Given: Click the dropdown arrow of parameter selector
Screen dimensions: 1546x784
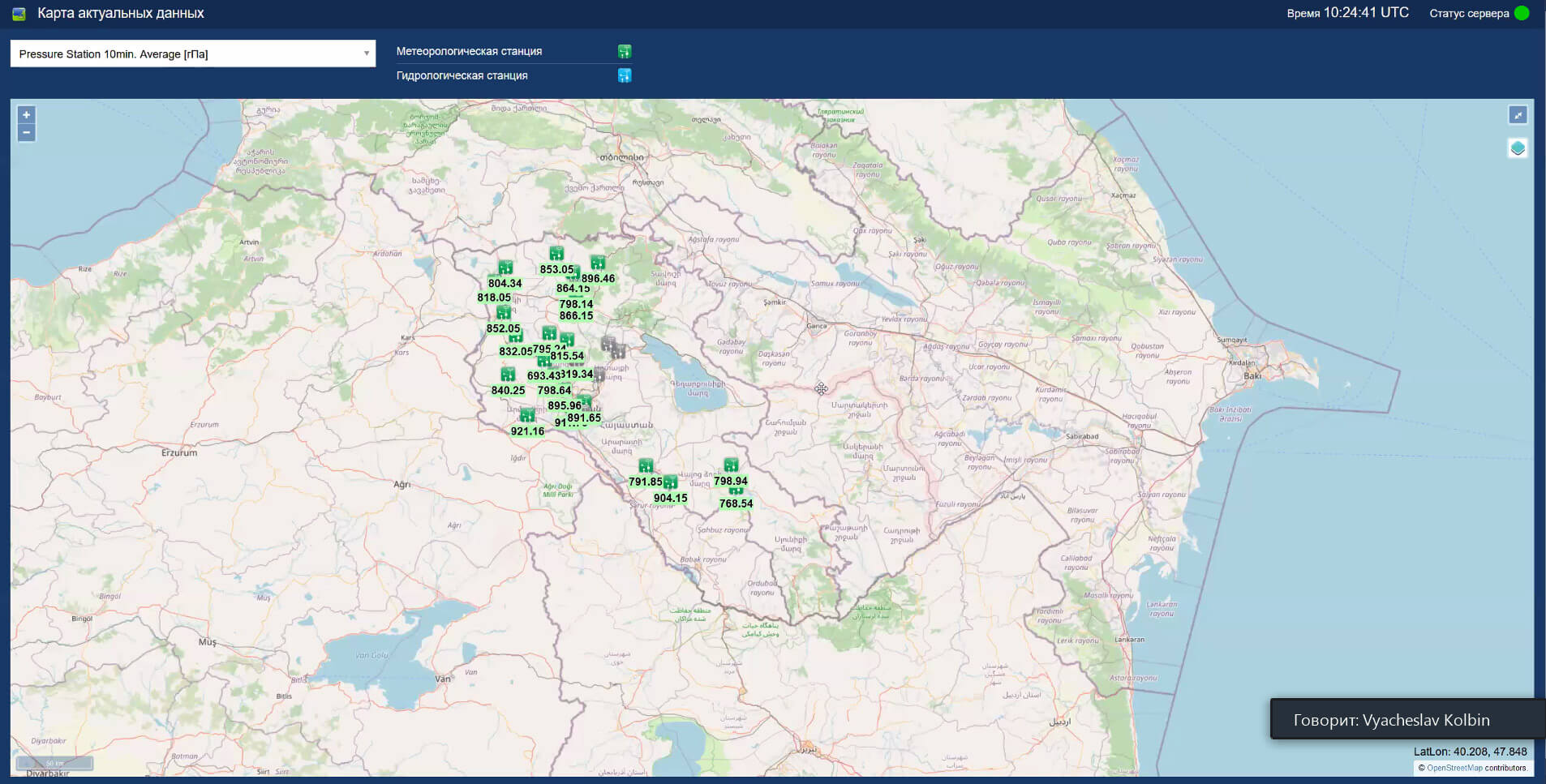Looking at the screenshot, I should click(367, 54).
